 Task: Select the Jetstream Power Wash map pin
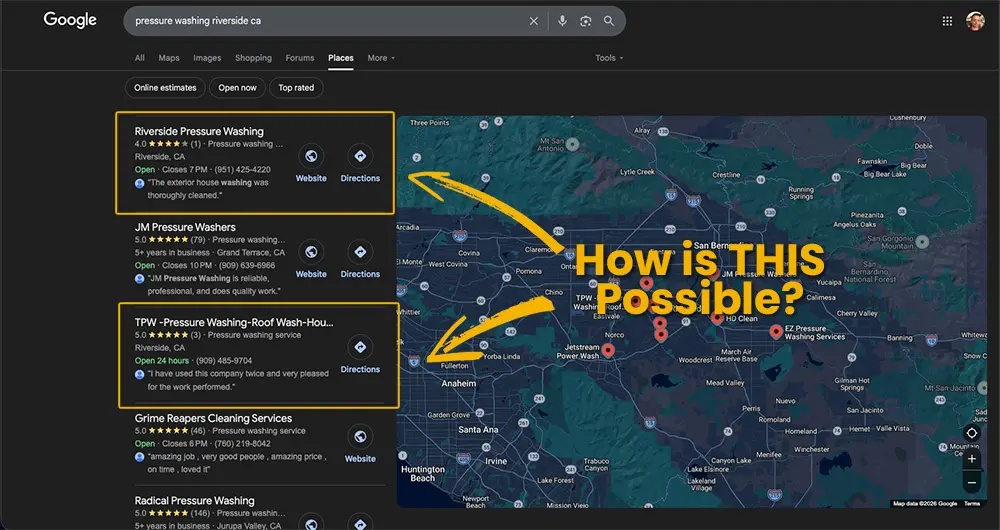608,350
